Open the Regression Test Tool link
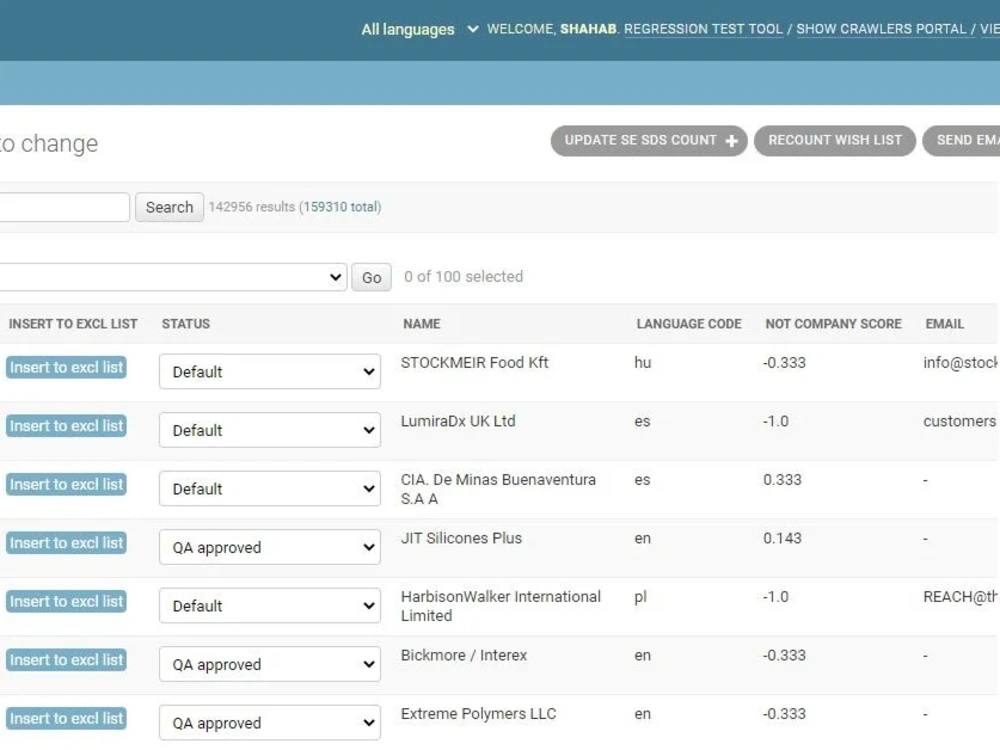This screenshot has width=1000, height=750. [703, 29]
